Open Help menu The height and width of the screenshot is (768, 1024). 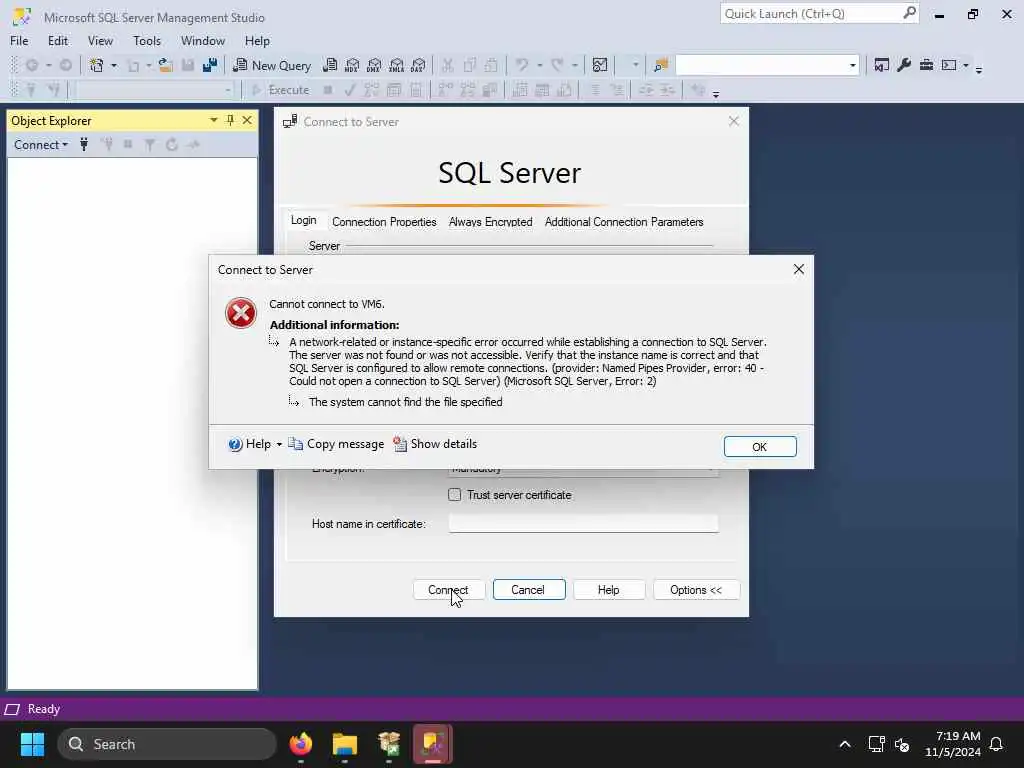[257, 40]
